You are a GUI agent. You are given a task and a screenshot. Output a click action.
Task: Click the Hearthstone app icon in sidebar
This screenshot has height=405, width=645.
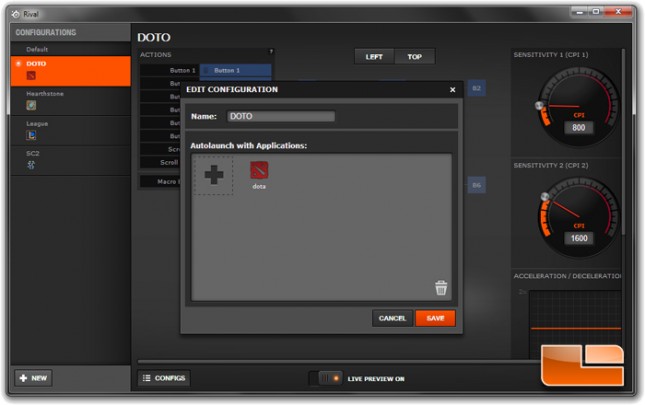31,106
